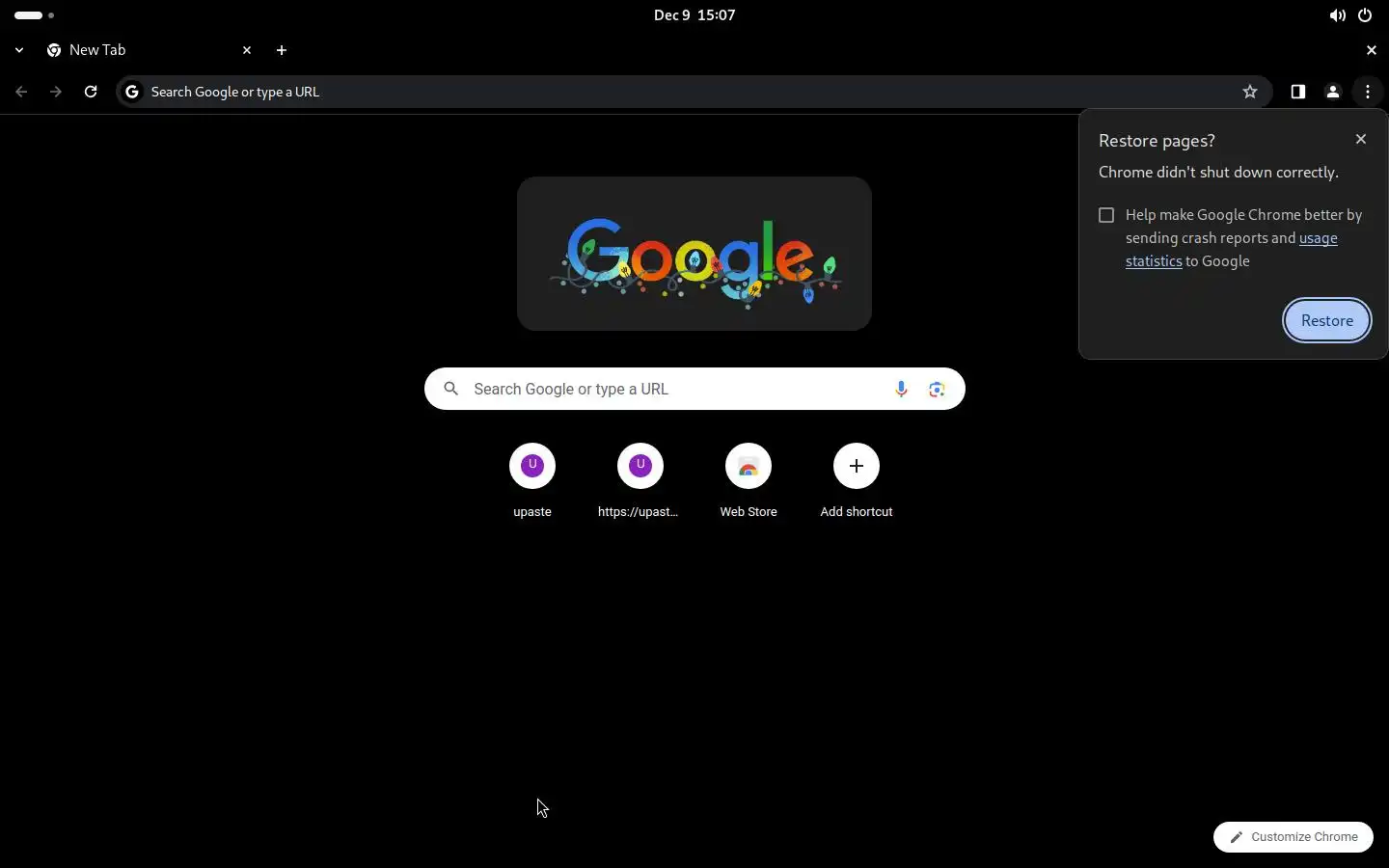Search by image with Google Lens icon
Screen dimensions: 1389x868
(x=937, y=389)
